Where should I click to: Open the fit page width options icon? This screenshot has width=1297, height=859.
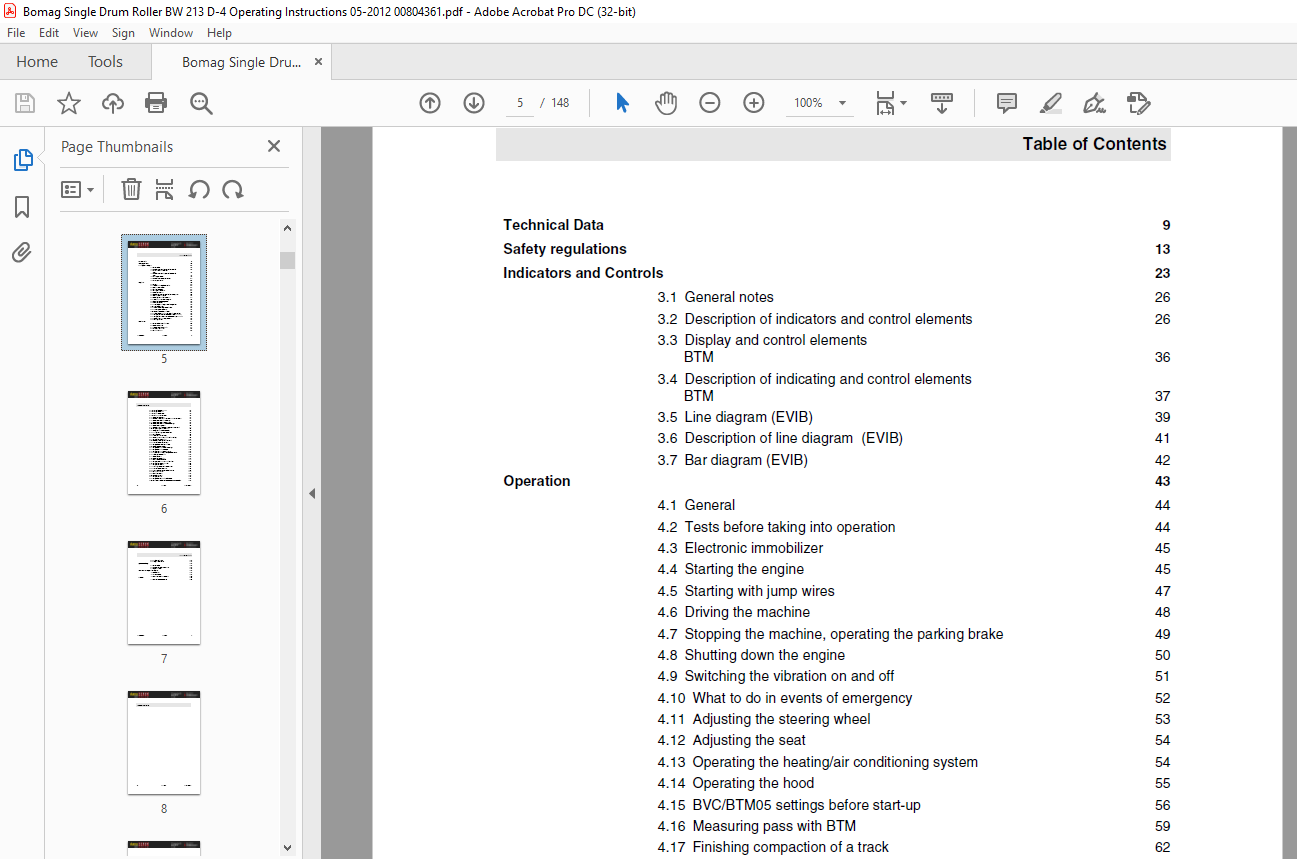tap(890, 103)
